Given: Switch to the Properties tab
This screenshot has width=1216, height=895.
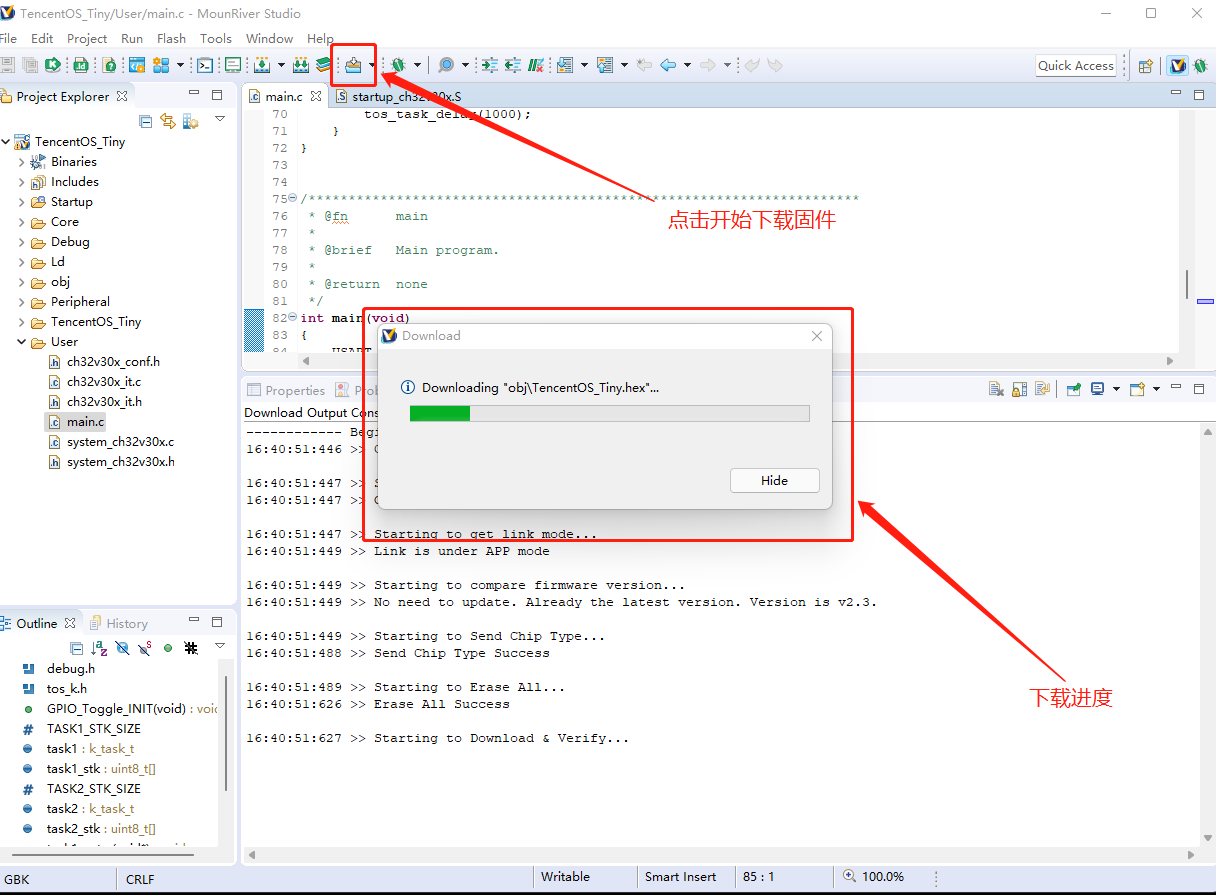Looking at the screenshot, I should click(287, 390).
